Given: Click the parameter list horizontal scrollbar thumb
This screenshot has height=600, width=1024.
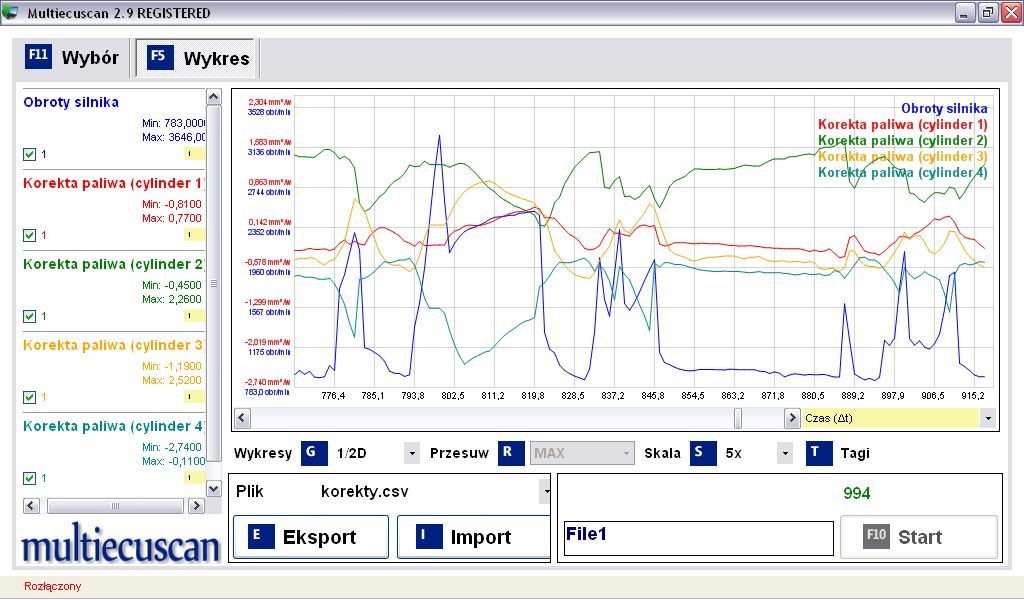Looking at the screenshot, I should click(115, 506).
